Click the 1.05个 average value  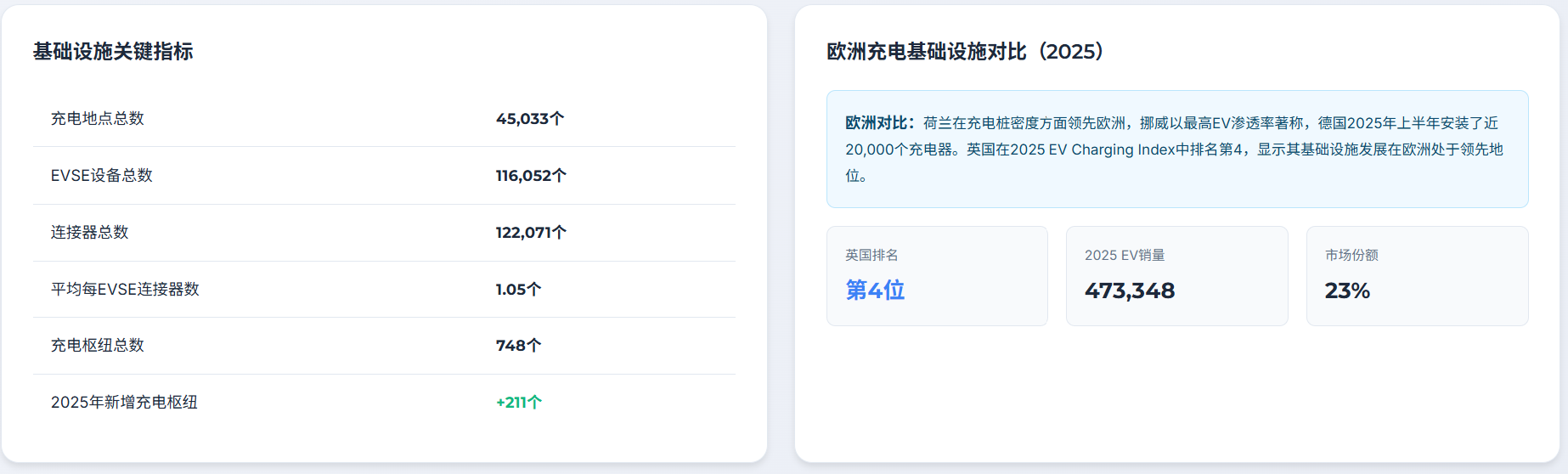pyautogui.click(x=517, y=290)
